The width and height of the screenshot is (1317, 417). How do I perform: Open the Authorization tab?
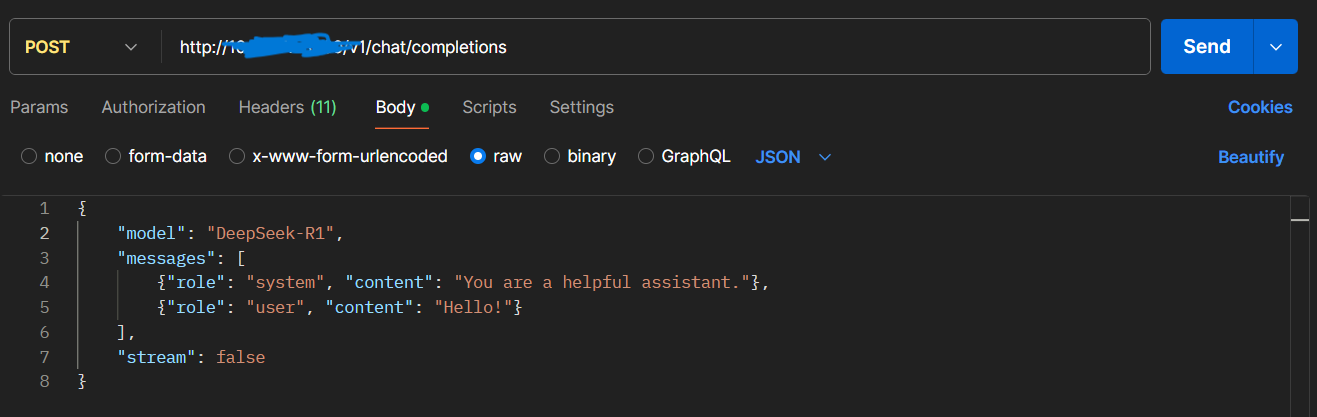pos(153,107)
